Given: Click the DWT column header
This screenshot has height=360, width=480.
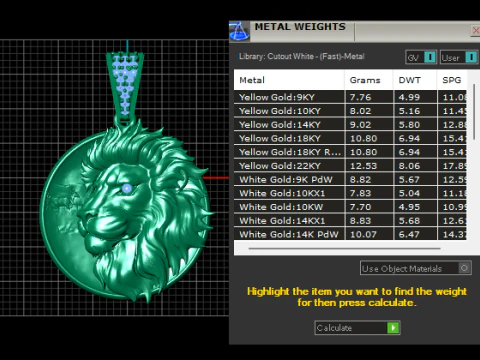Looking at the screenshot, I should click(x=415, y=80).
